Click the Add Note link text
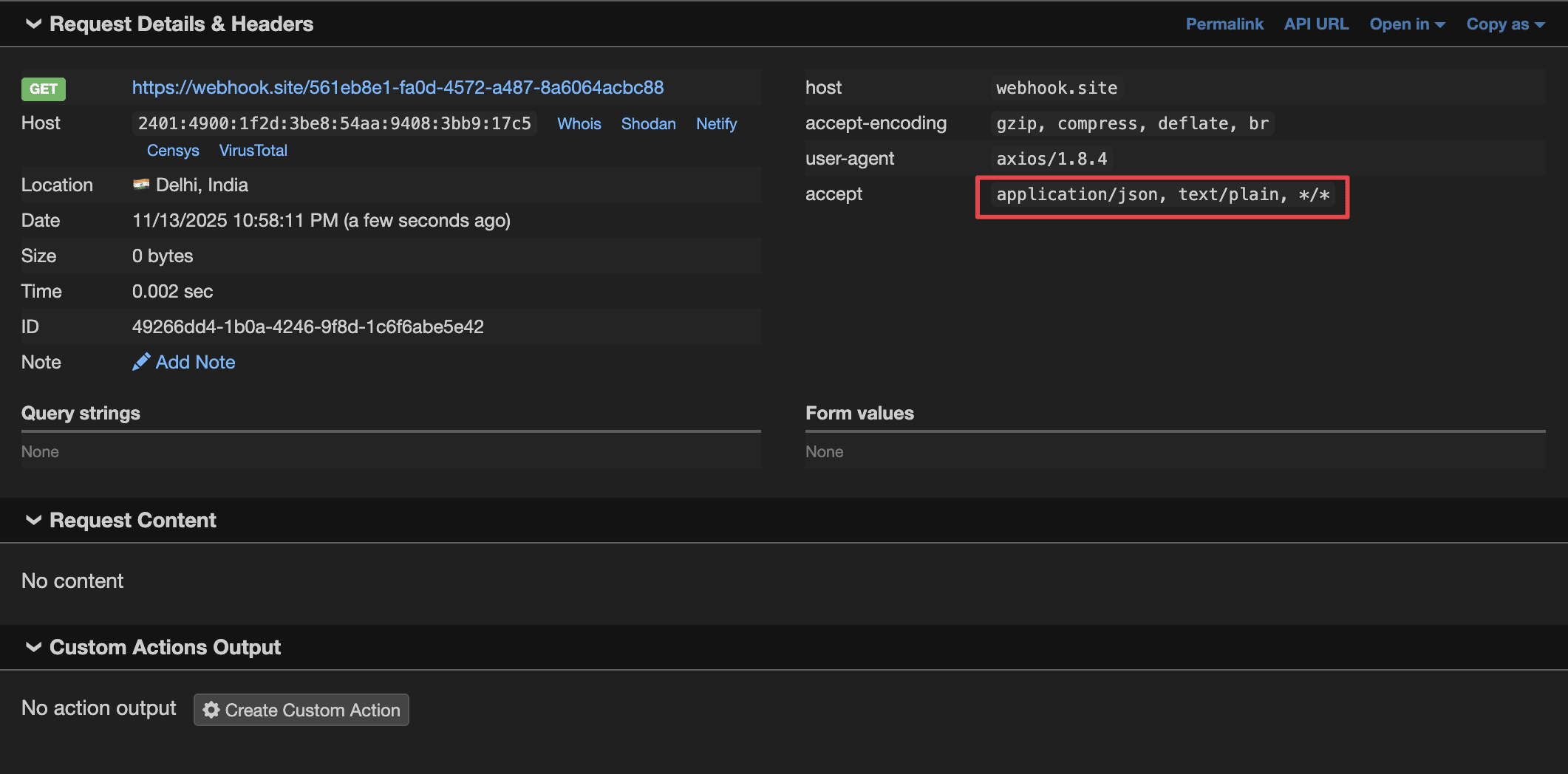 tap(195, 363)
